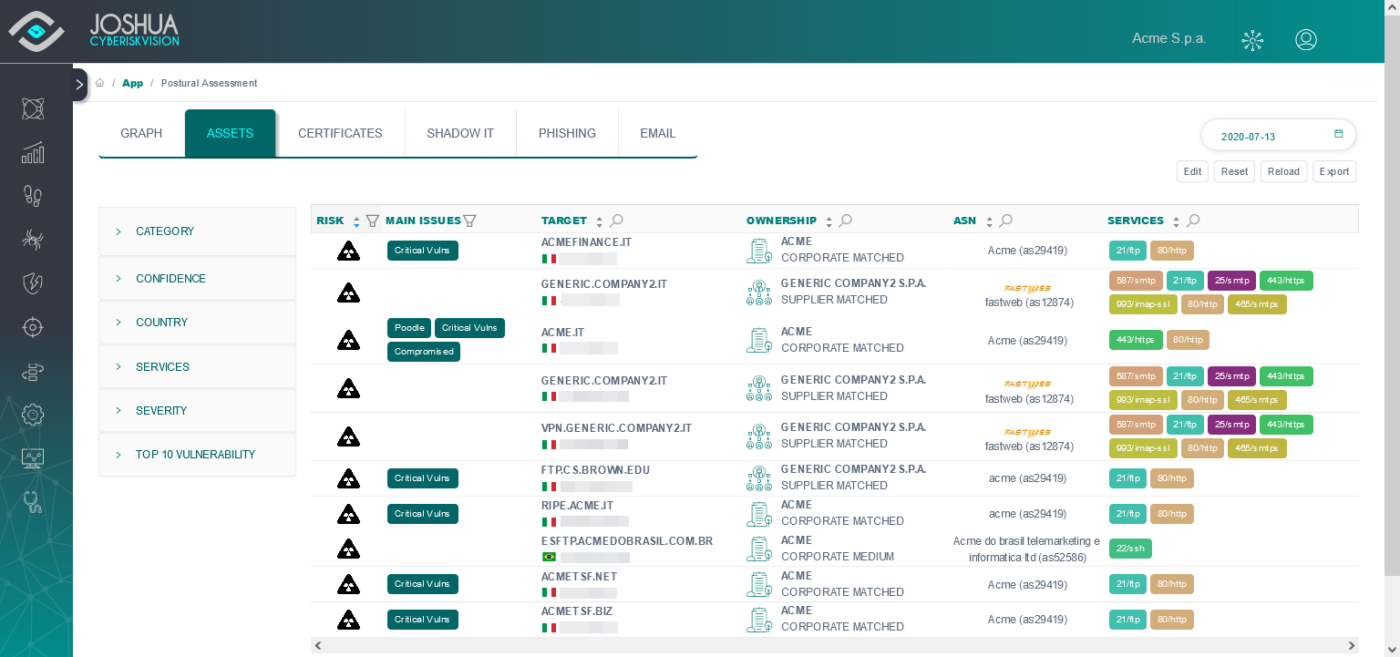Go to the home breadcrumb icon
Viewport: 1400px width, 657px height.
tap(100, 83)
